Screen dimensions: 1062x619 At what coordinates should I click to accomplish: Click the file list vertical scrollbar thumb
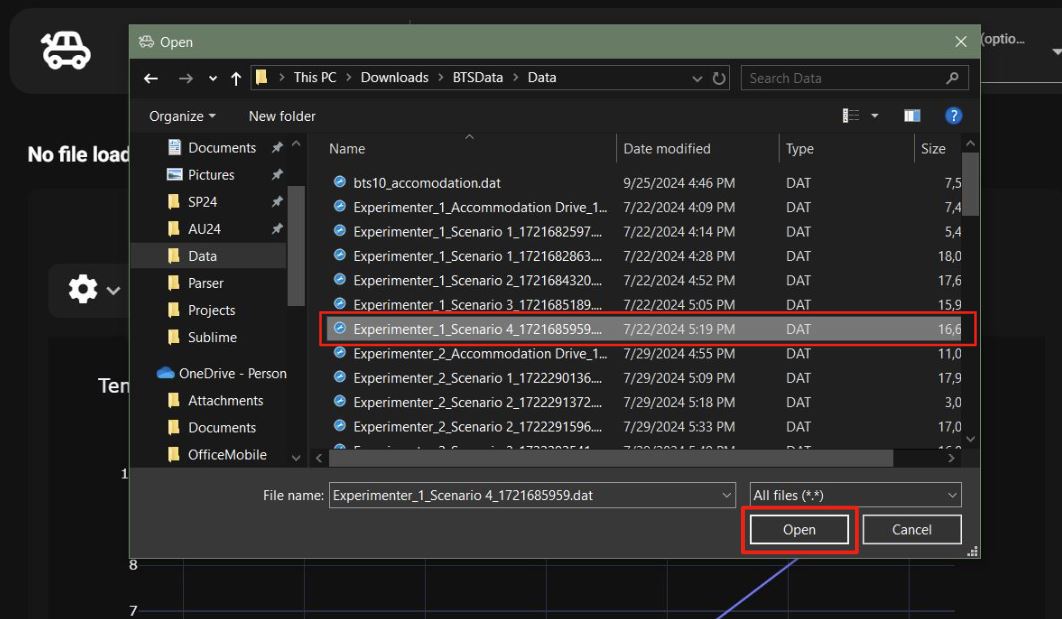(971, 184)
